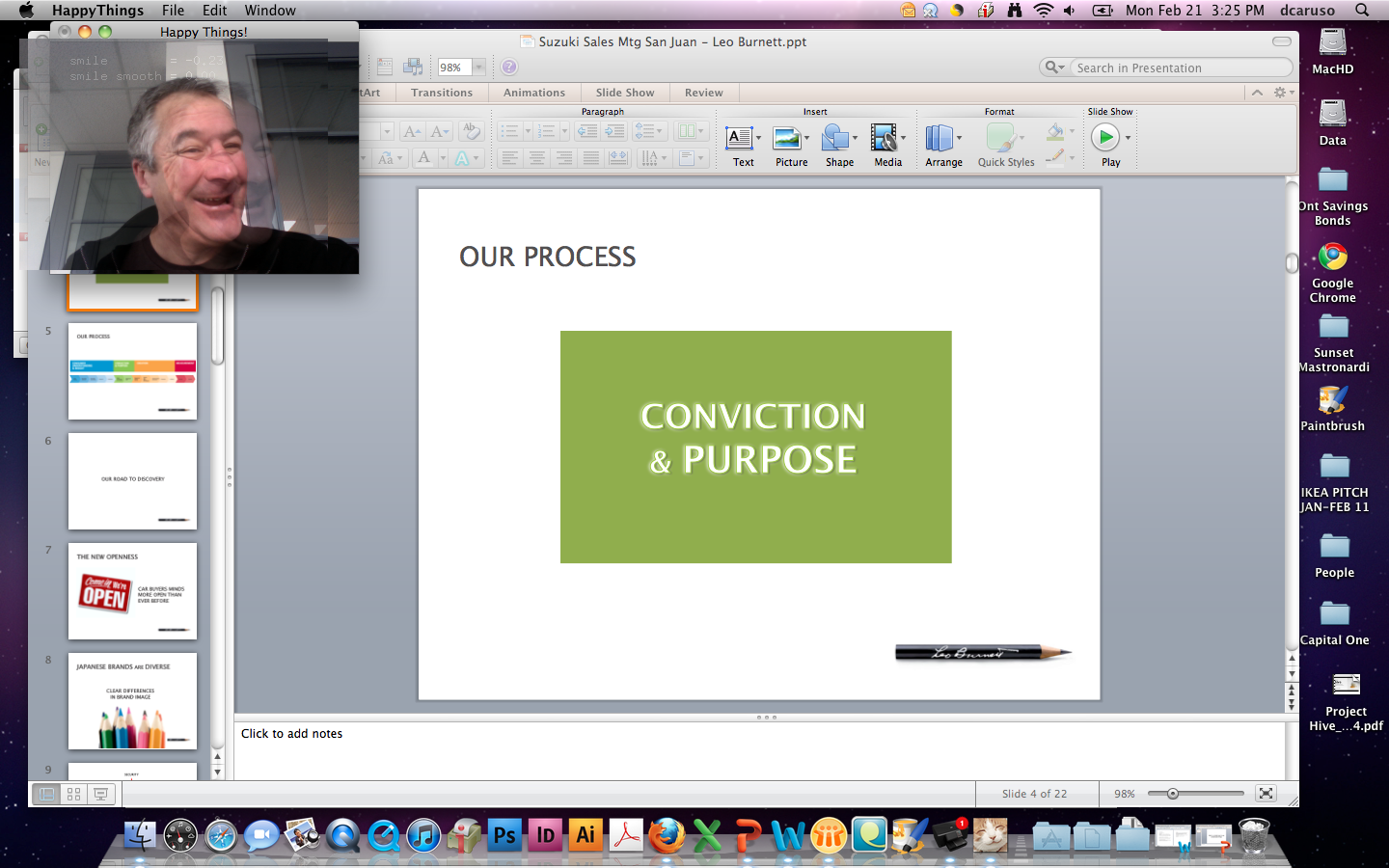Click the fit slide to window icon
The width and height of the screenshot is (1389, 868).
point(1266,794)
